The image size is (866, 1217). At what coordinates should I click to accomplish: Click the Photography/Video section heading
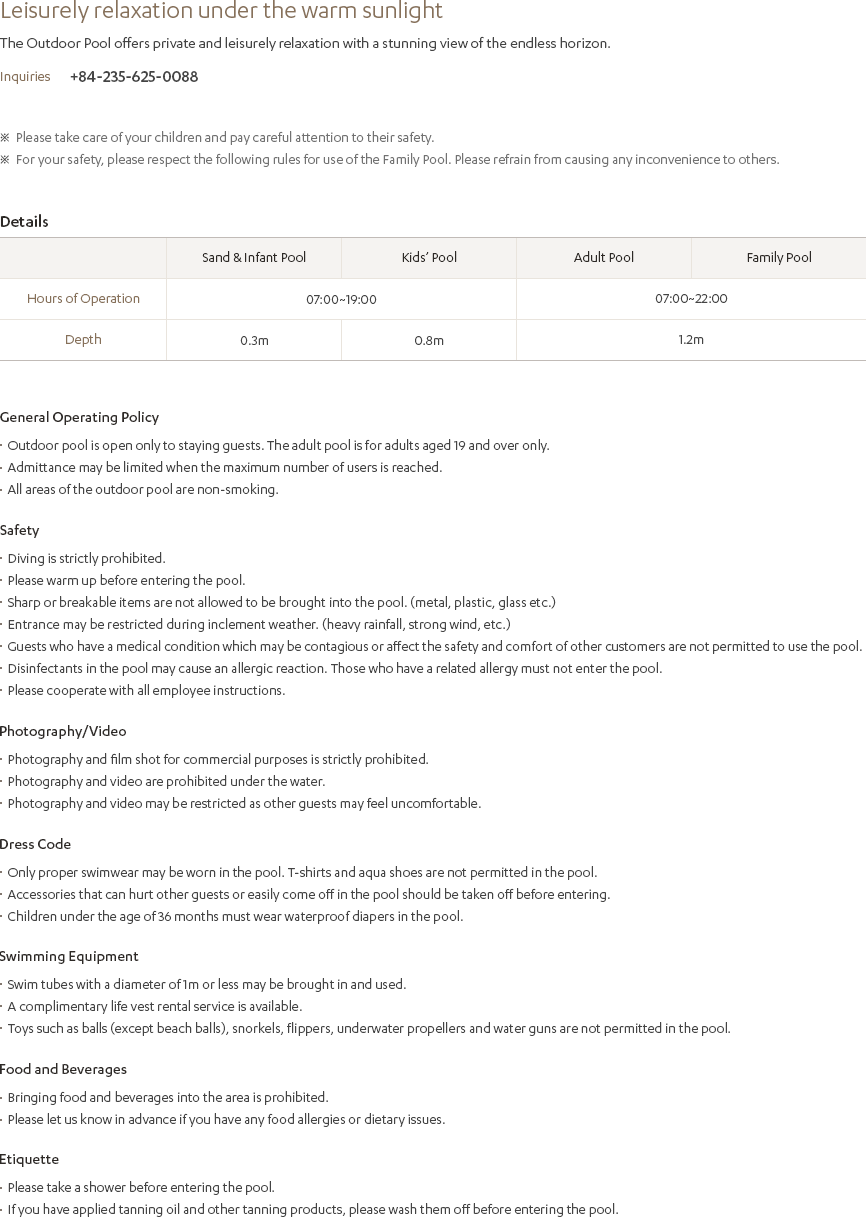(63, 732)
